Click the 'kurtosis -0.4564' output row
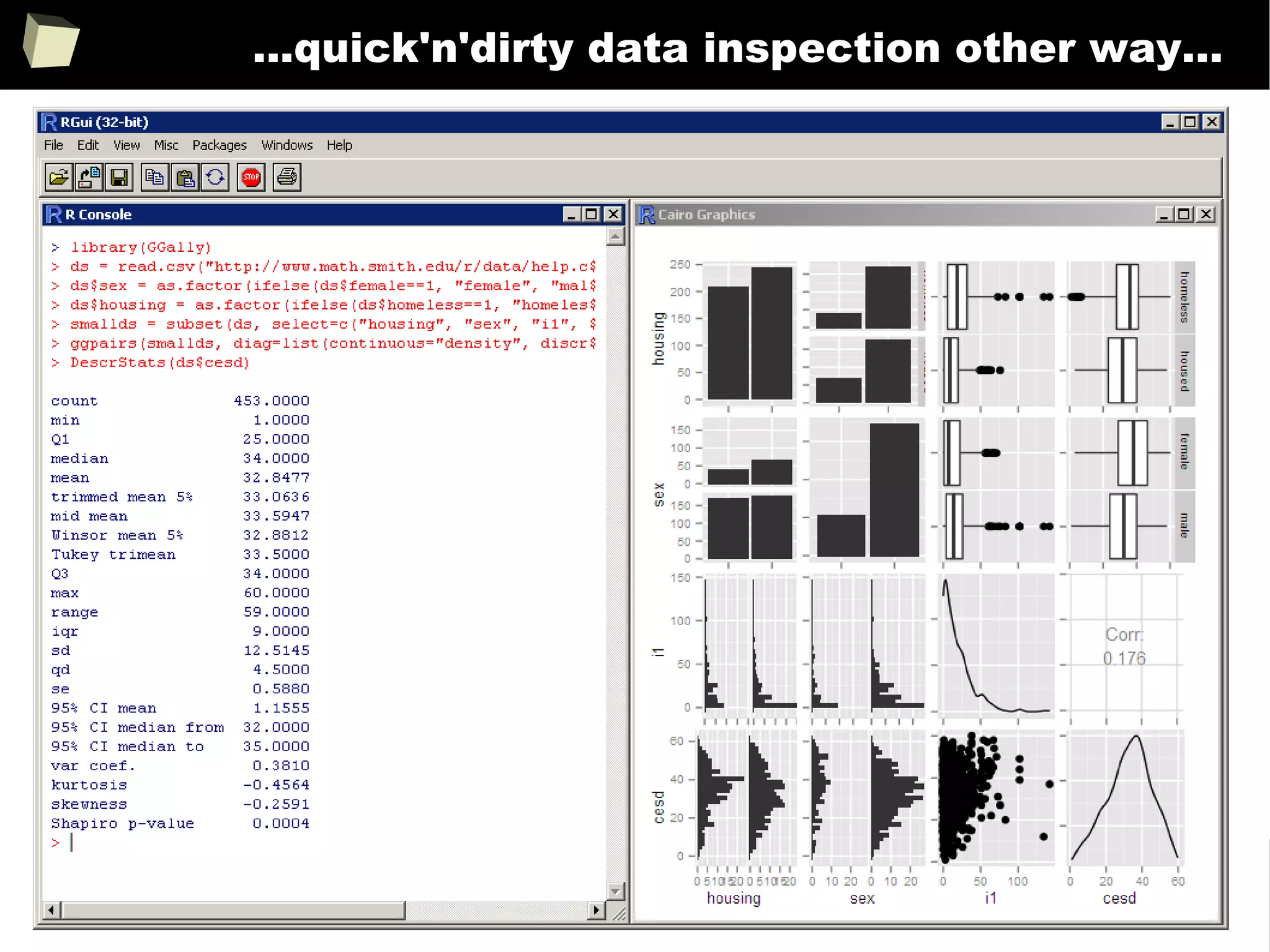The image size is (1270, 952). pos(180,785)
